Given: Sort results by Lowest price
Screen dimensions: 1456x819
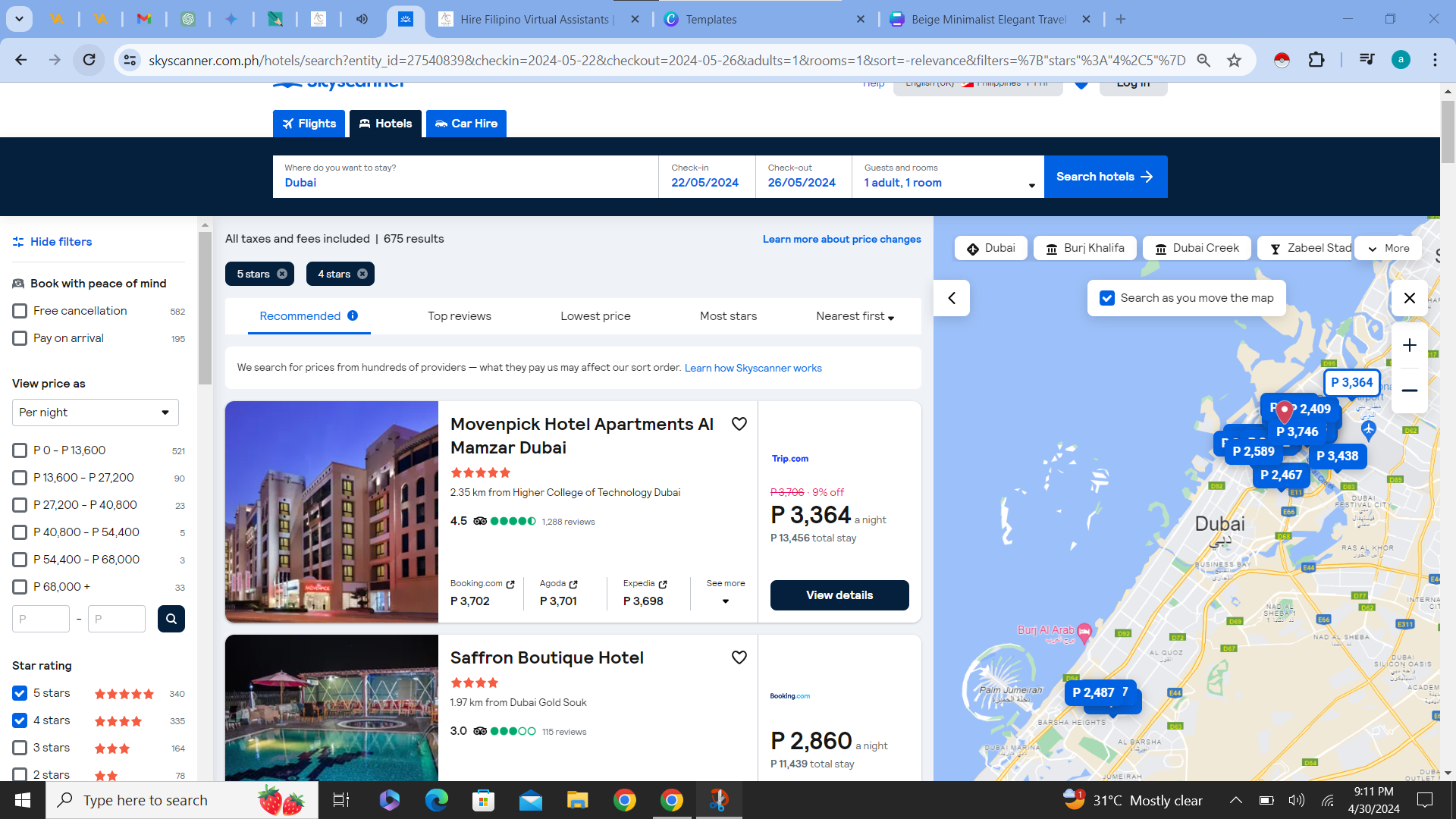Looking at the screenshot, I should [x=595, y=316].
